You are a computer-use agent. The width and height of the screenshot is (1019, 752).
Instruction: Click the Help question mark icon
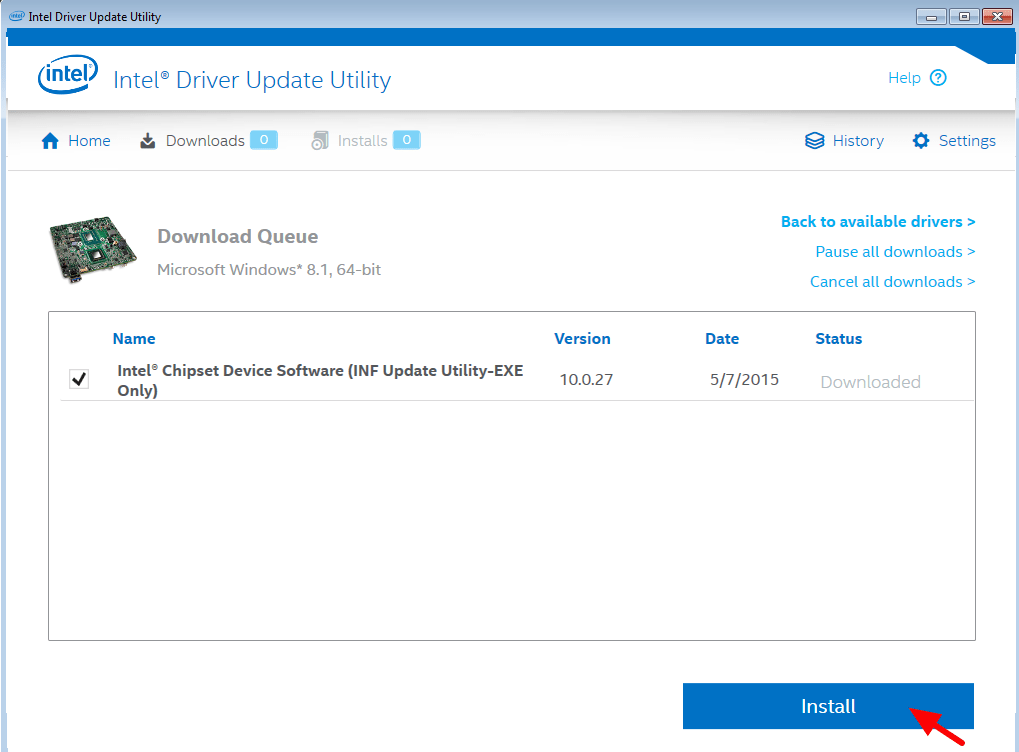coord(938,78)
